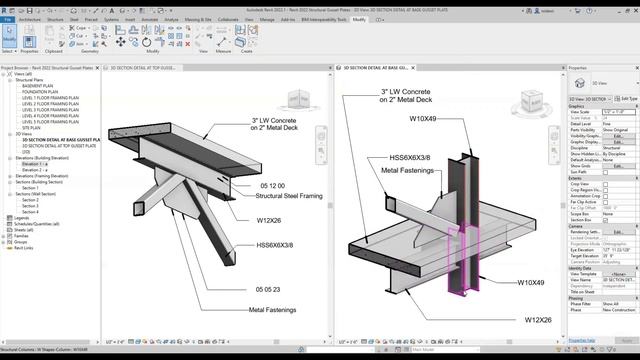640x360 pixels.
Task: Click the Help question mark icon in title bar
Action: point(589,11)
